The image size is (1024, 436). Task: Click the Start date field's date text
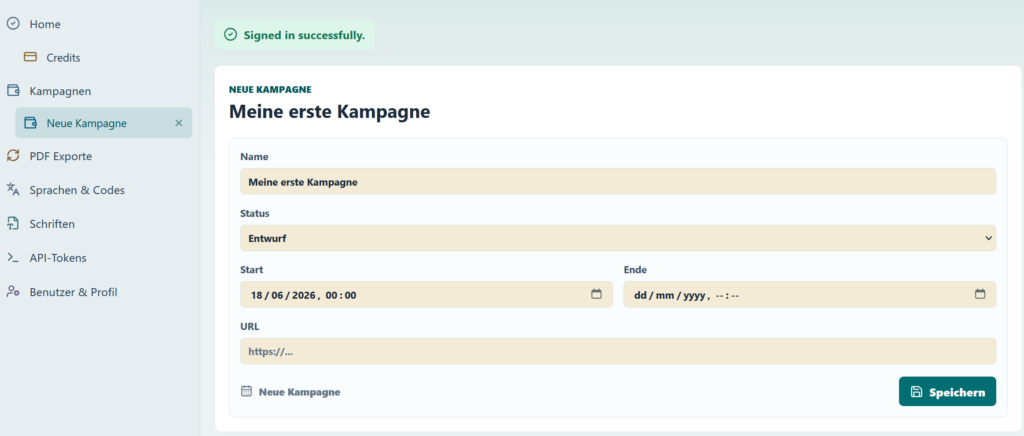[304, 295]
